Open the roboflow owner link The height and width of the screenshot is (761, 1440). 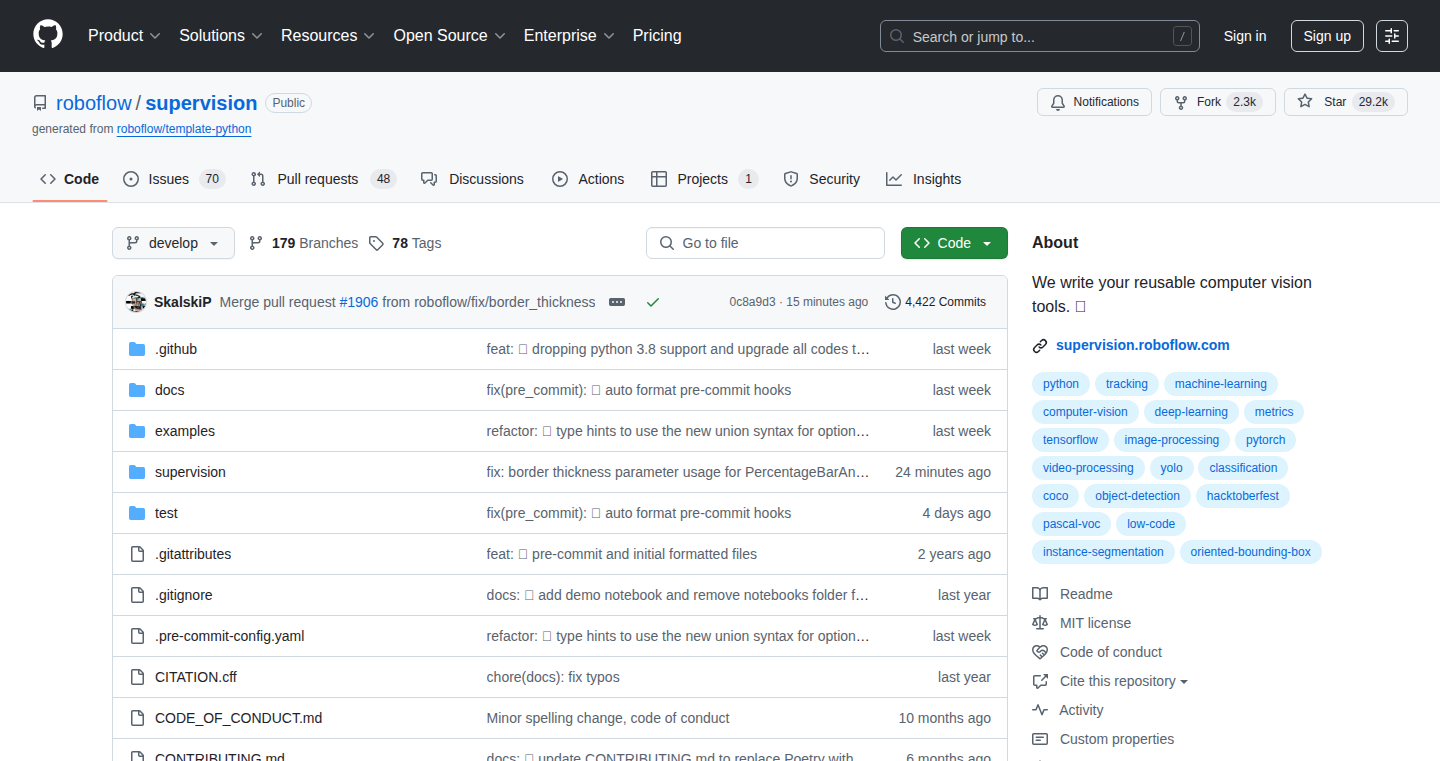tap(94, 103)
